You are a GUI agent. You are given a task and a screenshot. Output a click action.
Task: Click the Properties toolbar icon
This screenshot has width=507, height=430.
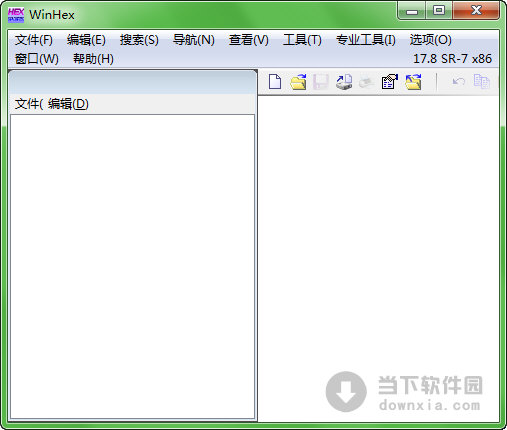(390, 82)
